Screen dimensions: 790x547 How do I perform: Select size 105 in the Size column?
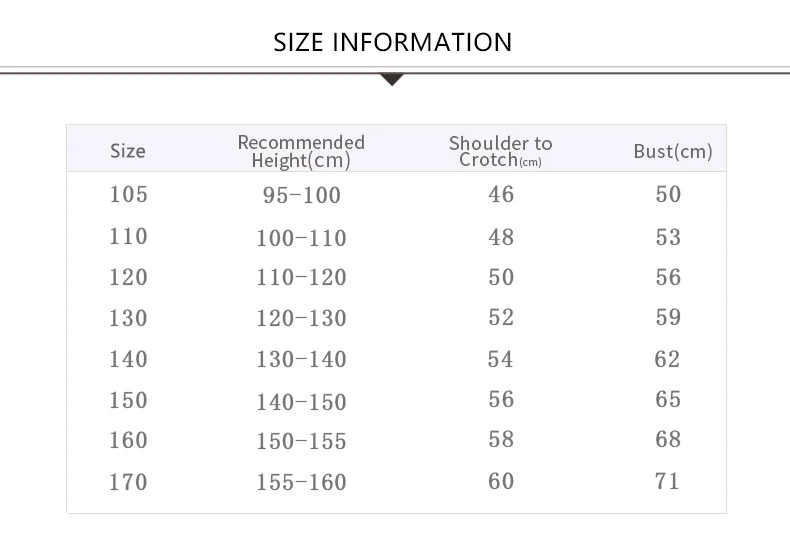point(128,194)
